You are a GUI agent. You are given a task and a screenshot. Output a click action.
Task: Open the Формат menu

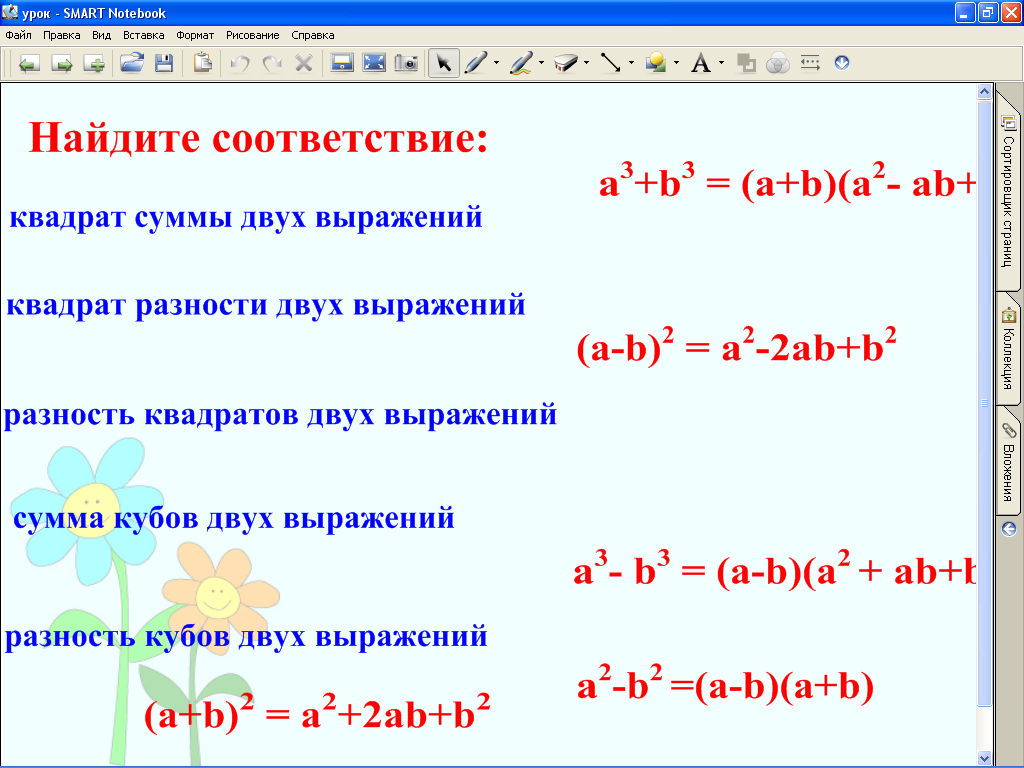point(195,35)
